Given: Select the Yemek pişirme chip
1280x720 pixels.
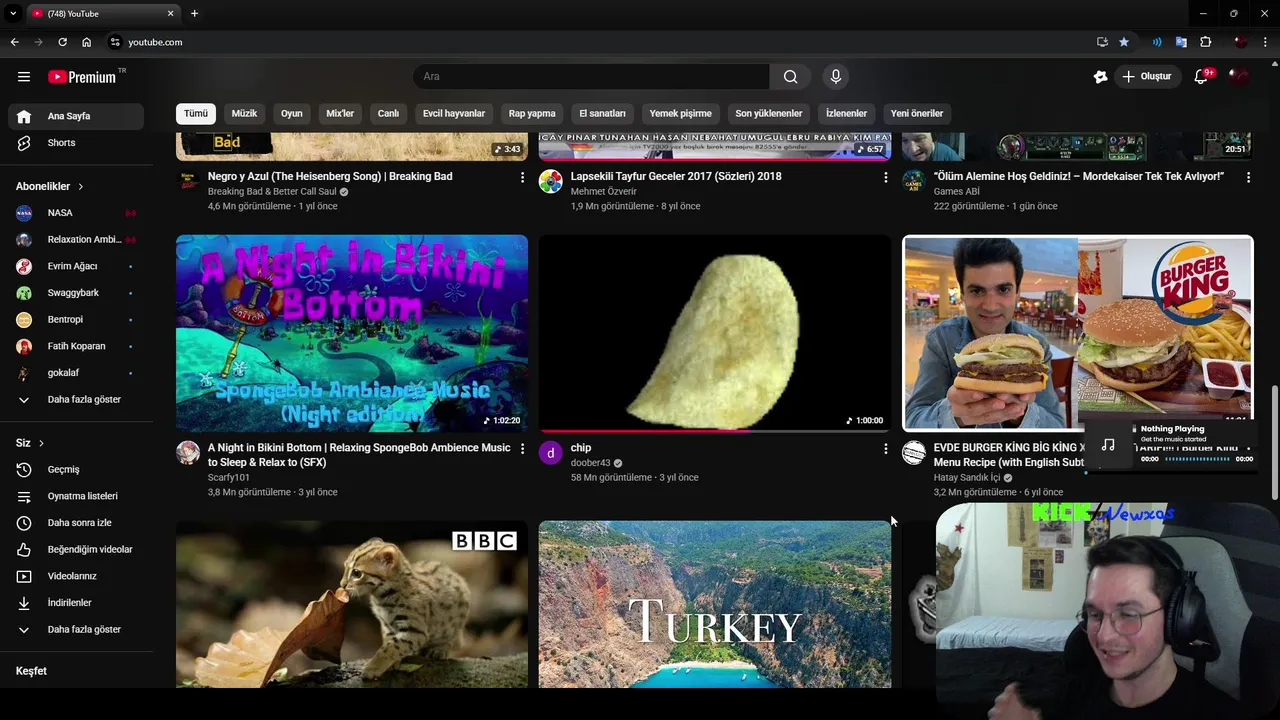Looking at the screenshot, I should pyautogui.click(x=680, y=114).
